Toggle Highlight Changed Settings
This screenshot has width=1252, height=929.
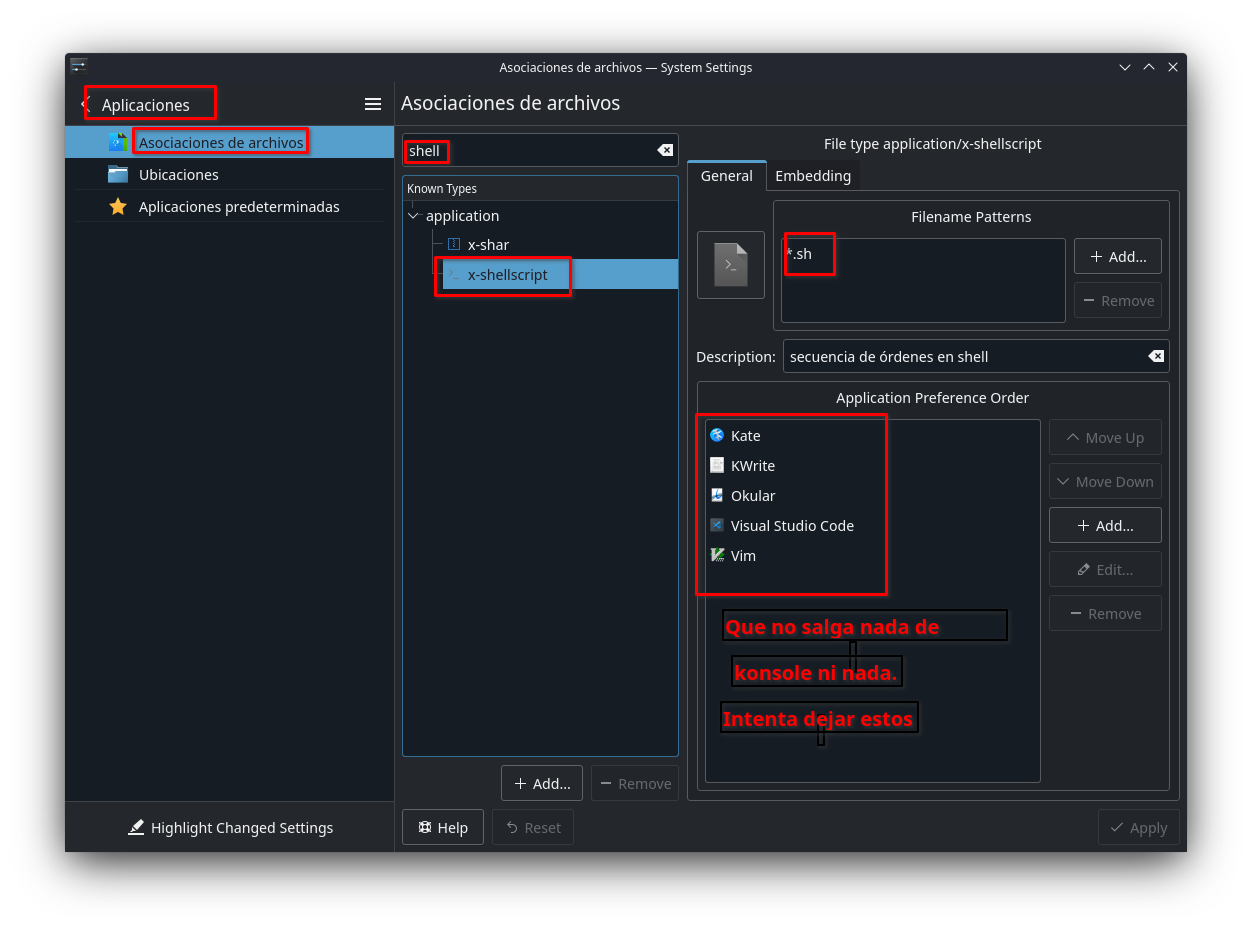[x=230, y=827]
